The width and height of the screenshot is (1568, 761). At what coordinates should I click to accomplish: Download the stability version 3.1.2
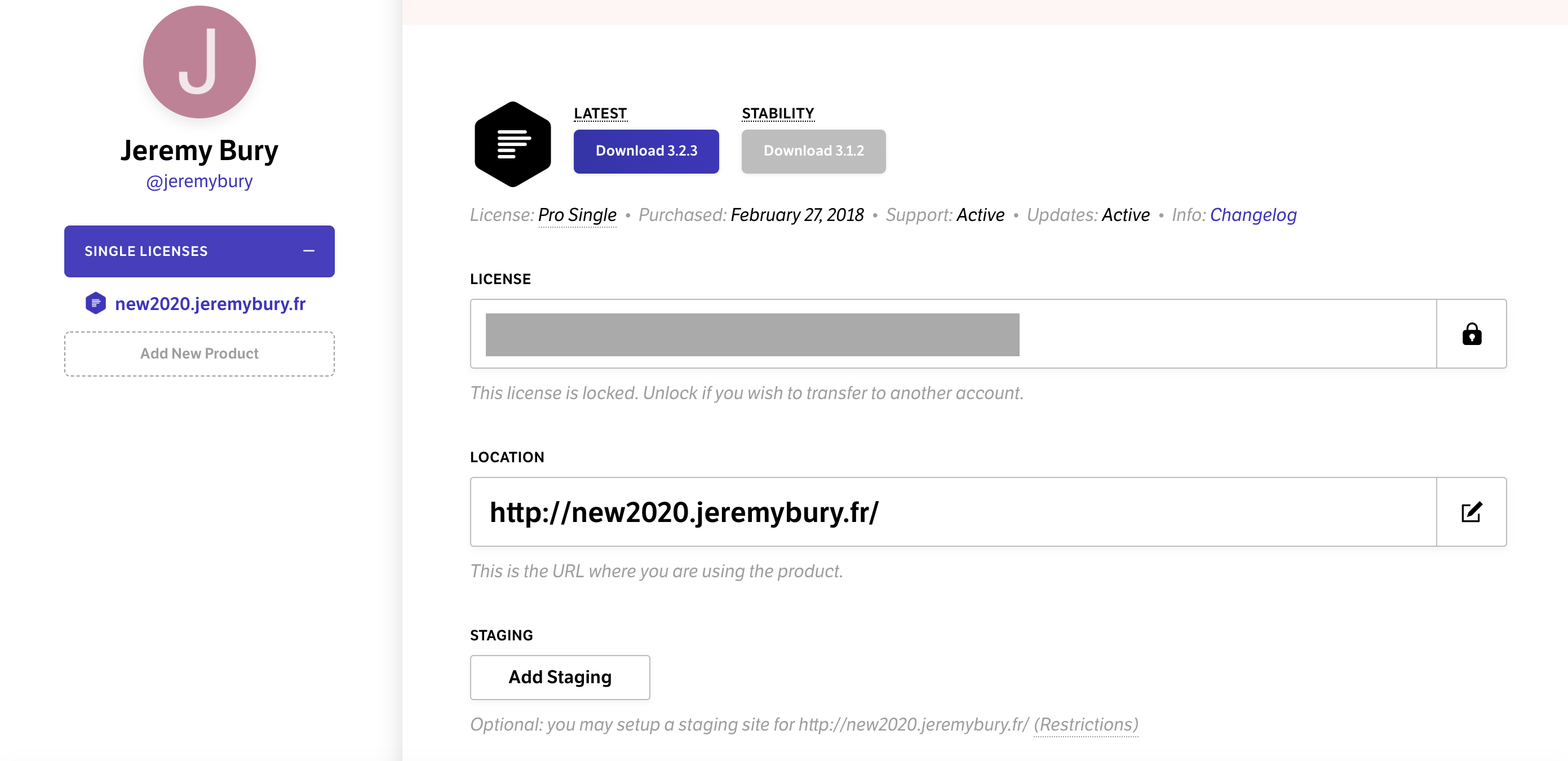pos(813,151)
